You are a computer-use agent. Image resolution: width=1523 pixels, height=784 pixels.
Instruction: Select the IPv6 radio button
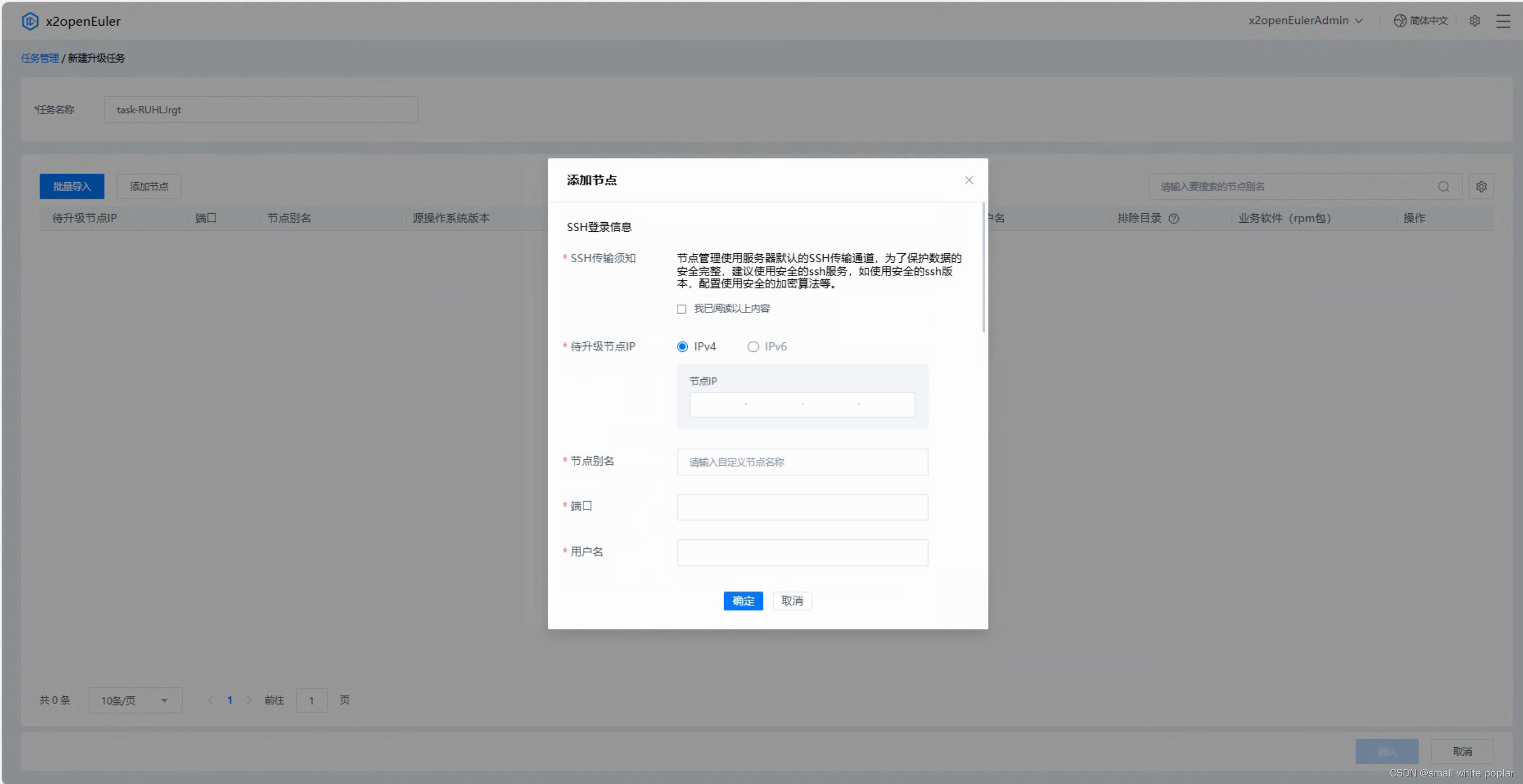coord(752,347)
